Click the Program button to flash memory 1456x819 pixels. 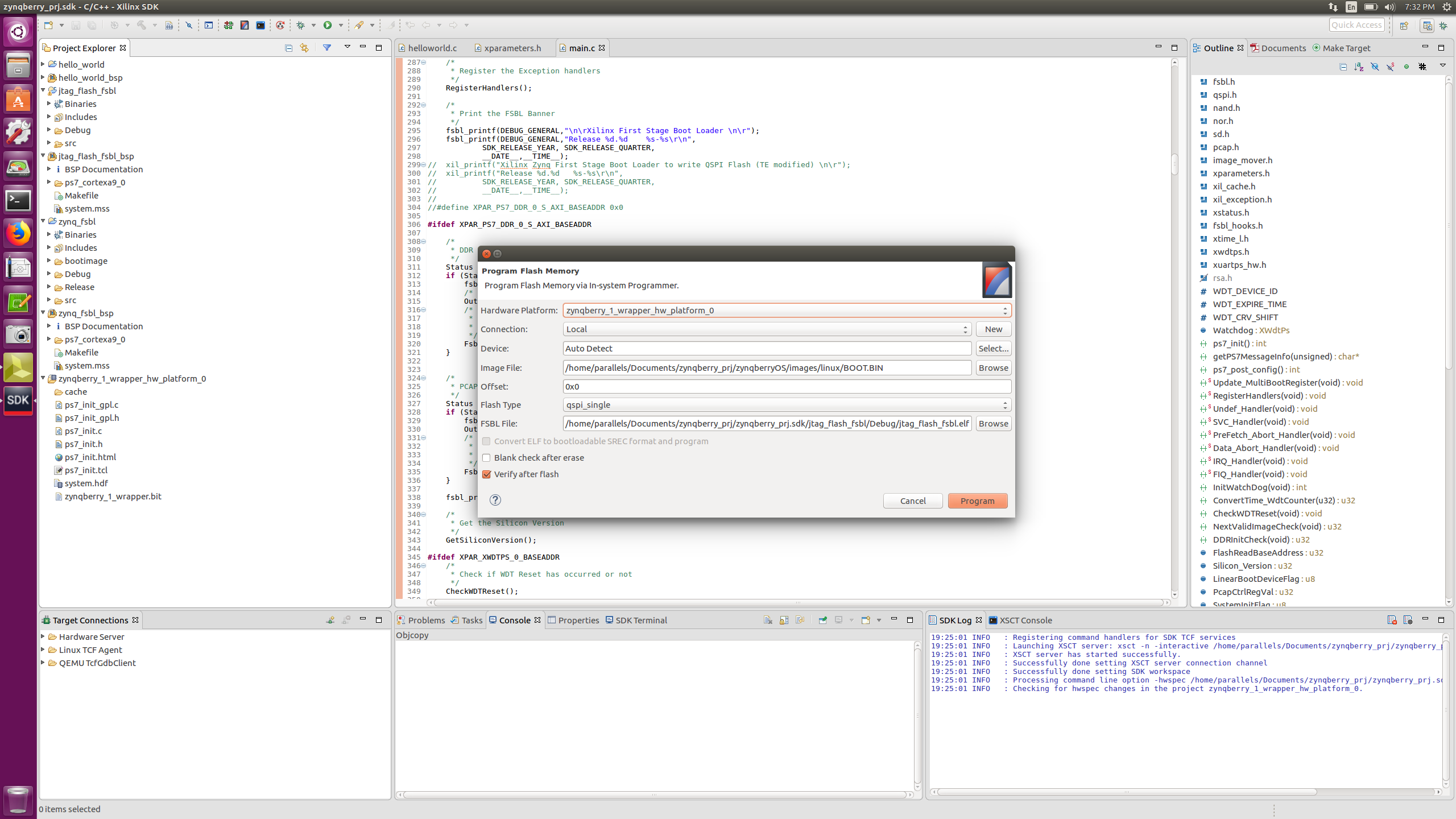pyautogui.click(x=977, y=500)
